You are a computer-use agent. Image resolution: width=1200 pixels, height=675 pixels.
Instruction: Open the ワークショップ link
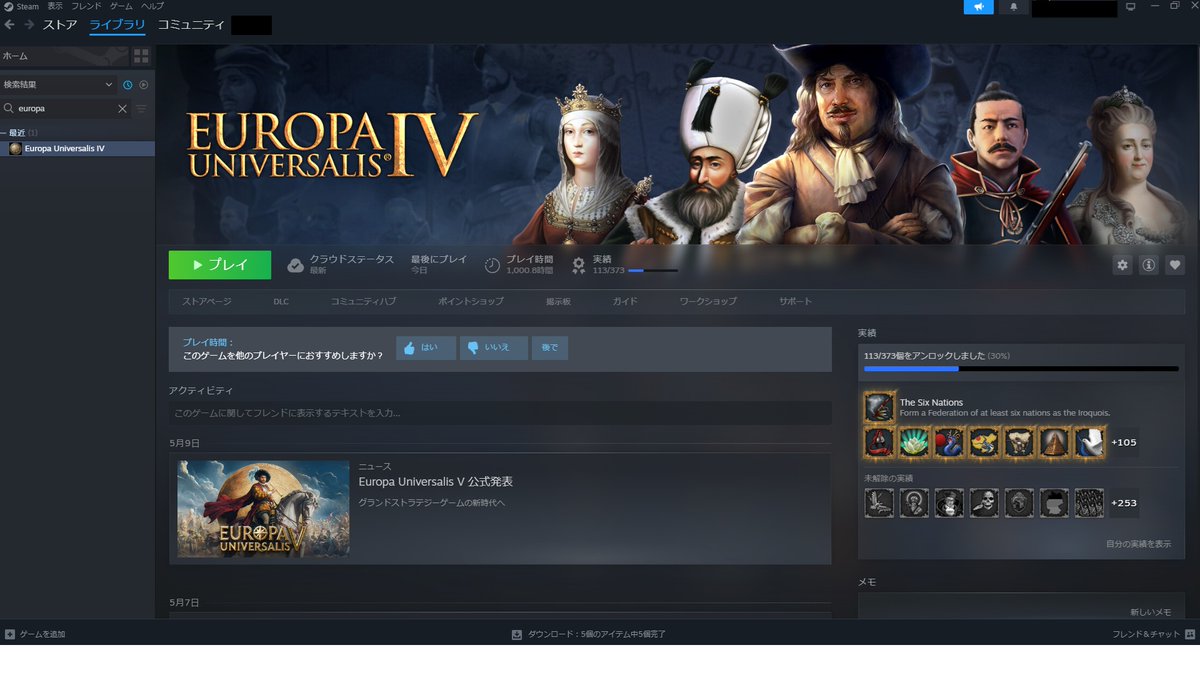(708, 301)
